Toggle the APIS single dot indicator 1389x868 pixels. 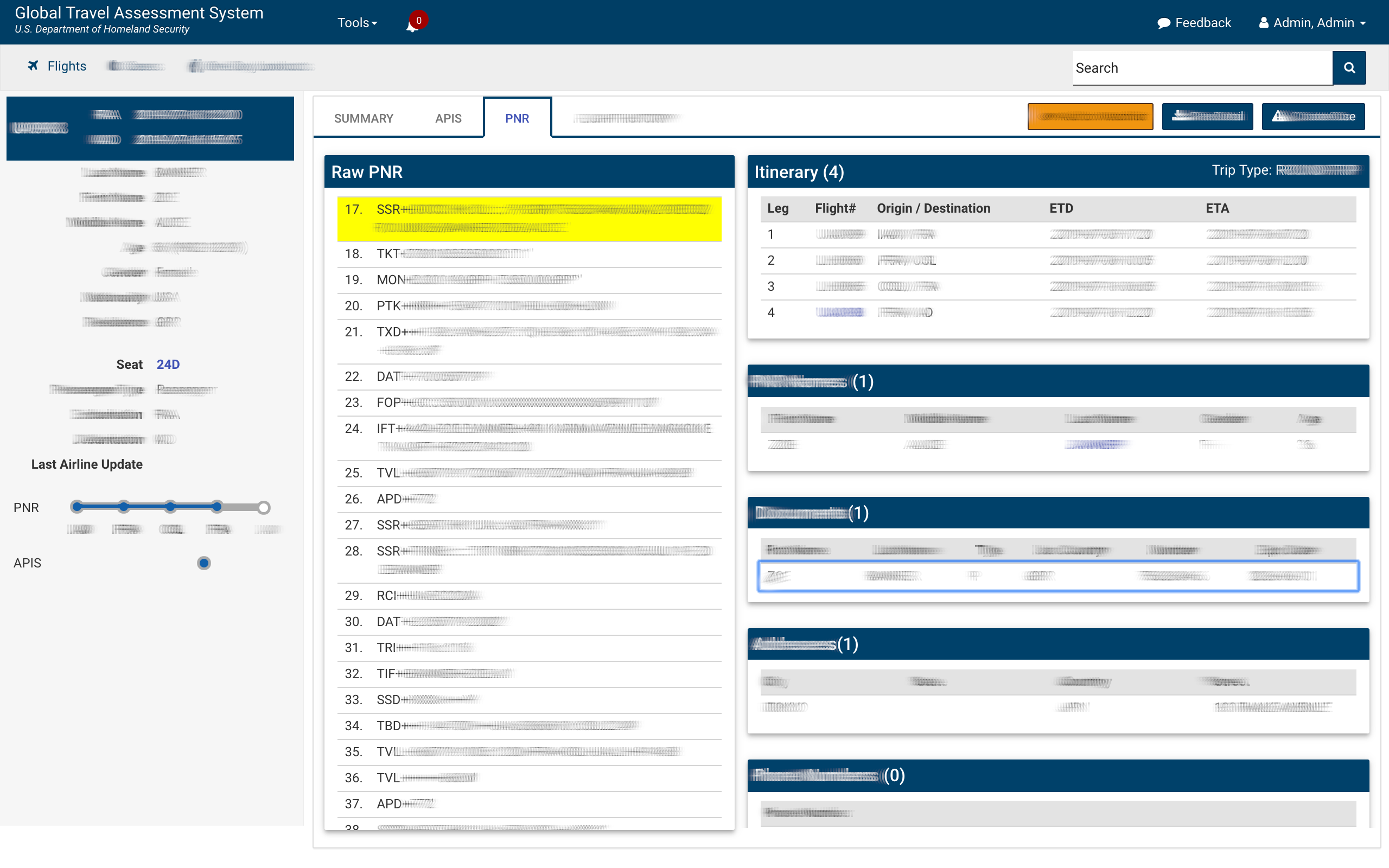pyautogui.click(x=202, y=562)
